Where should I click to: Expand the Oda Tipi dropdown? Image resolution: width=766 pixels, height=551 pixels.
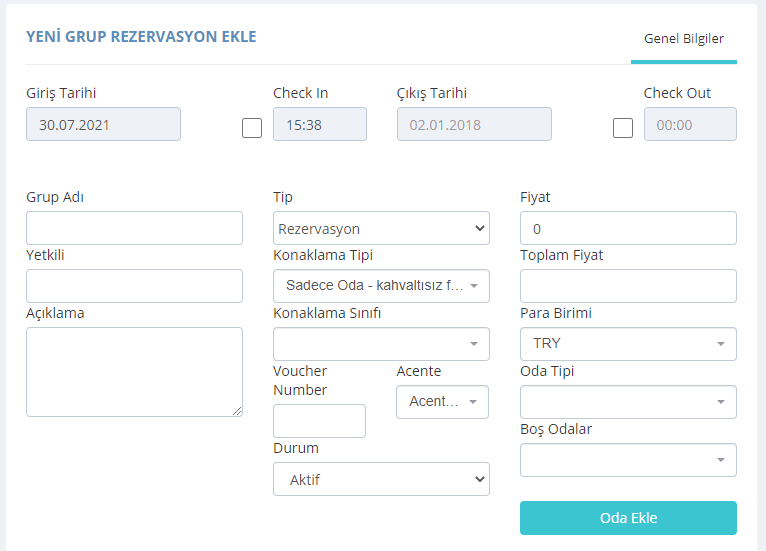coord(628,402)
